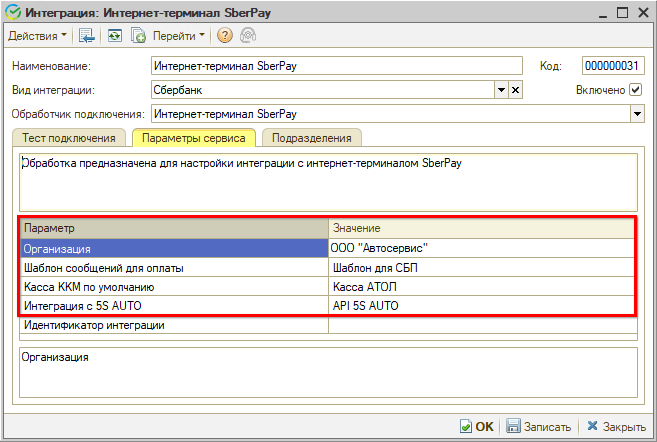Click the empty Идентификатор интеграции value cell

click(x=483, y=325)
